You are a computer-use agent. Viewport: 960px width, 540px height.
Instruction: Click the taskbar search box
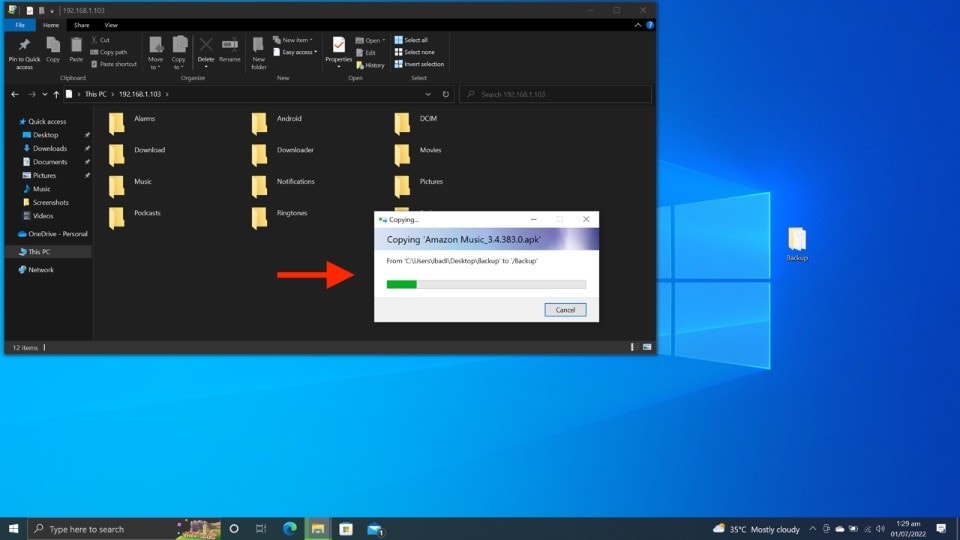coord(126,529)
